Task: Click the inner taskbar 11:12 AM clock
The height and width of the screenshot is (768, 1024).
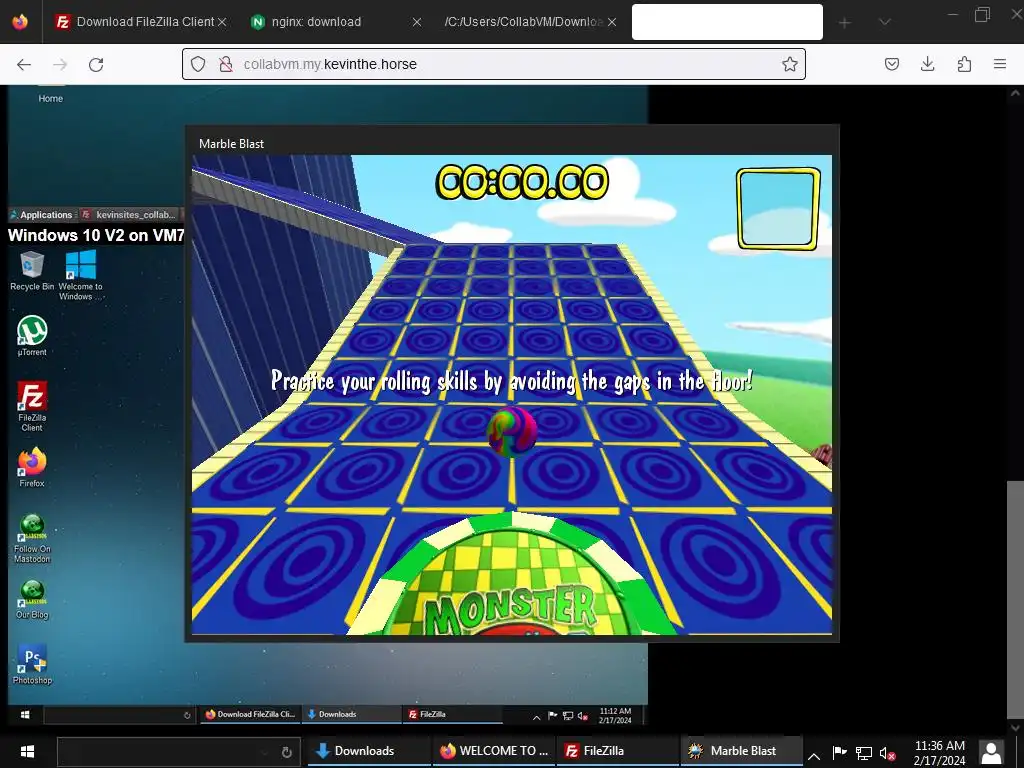Action: pos(615,715)
